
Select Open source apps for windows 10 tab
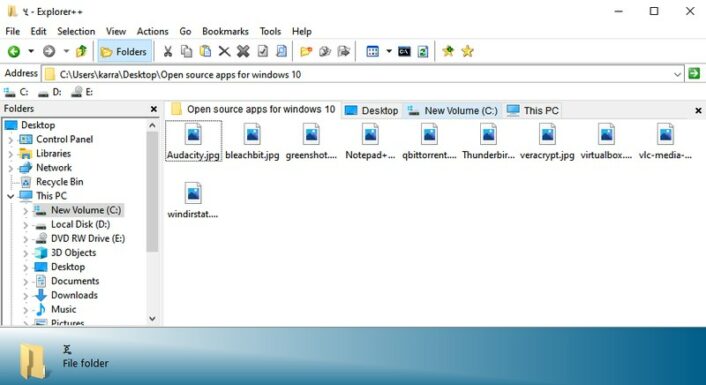pos(253,109)
